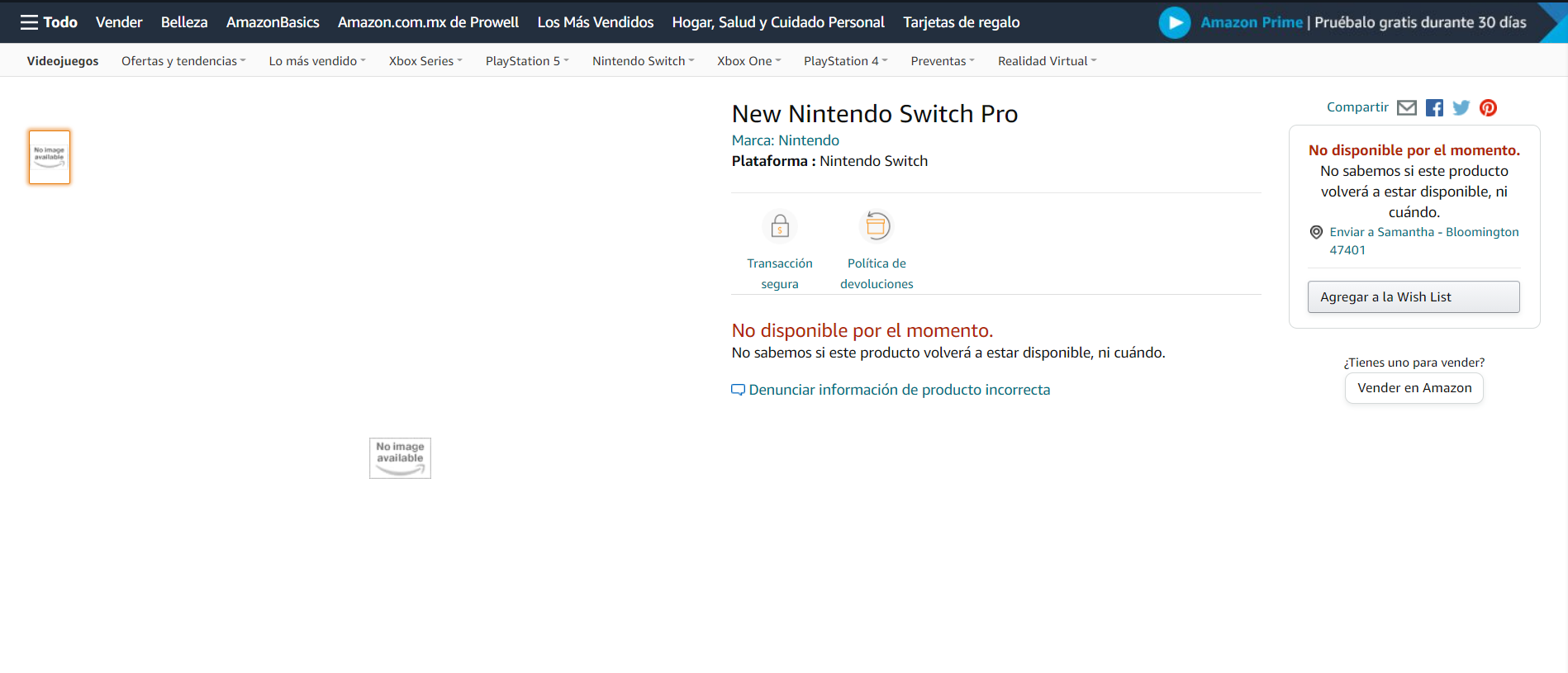The width and height of the screenshot is (1568, 673).
Task: Open Marca: Nintendo brand link
Action: click(786, 140)
